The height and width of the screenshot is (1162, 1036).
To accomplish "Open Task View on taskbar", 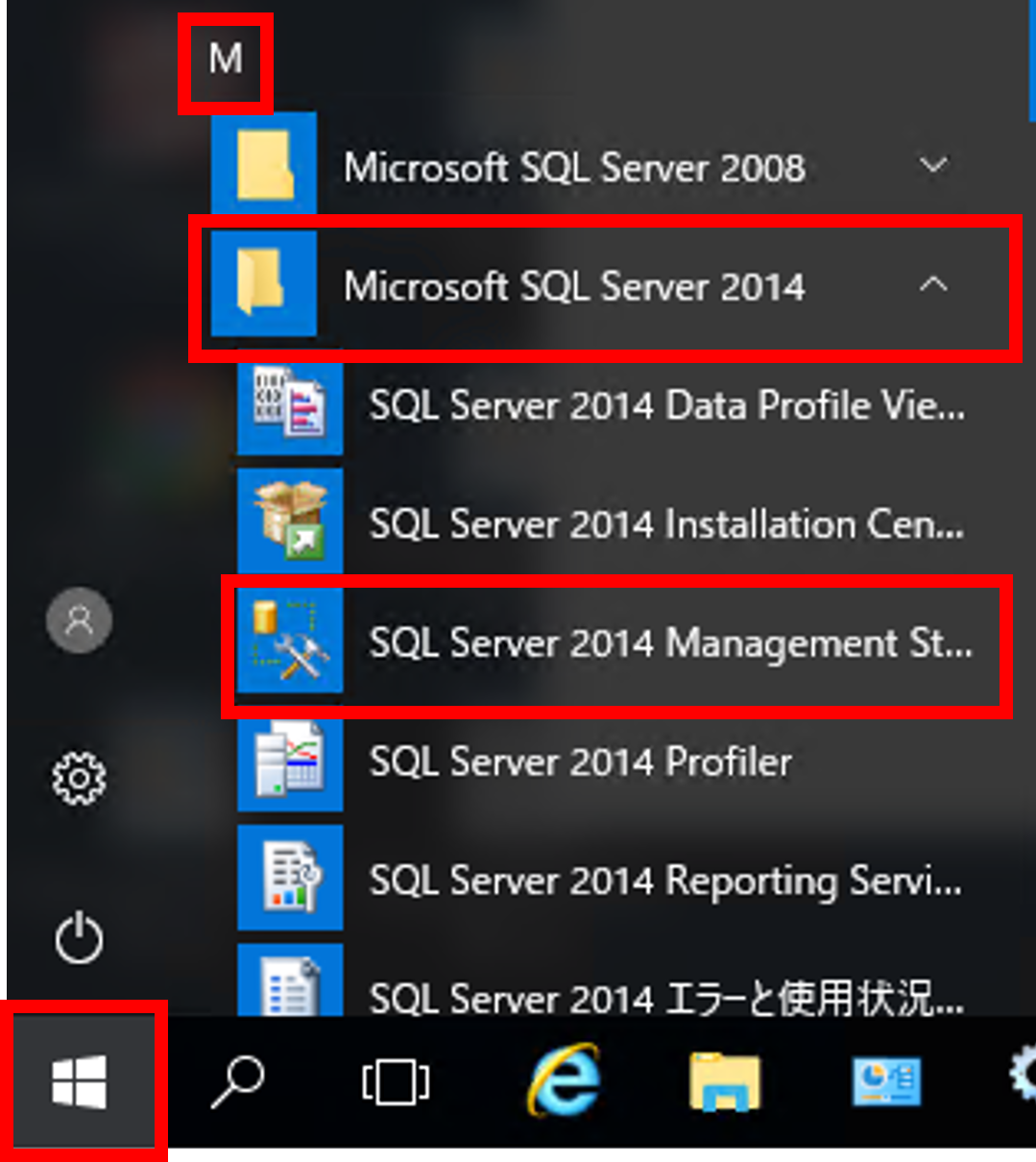I will click(396, 1082).
